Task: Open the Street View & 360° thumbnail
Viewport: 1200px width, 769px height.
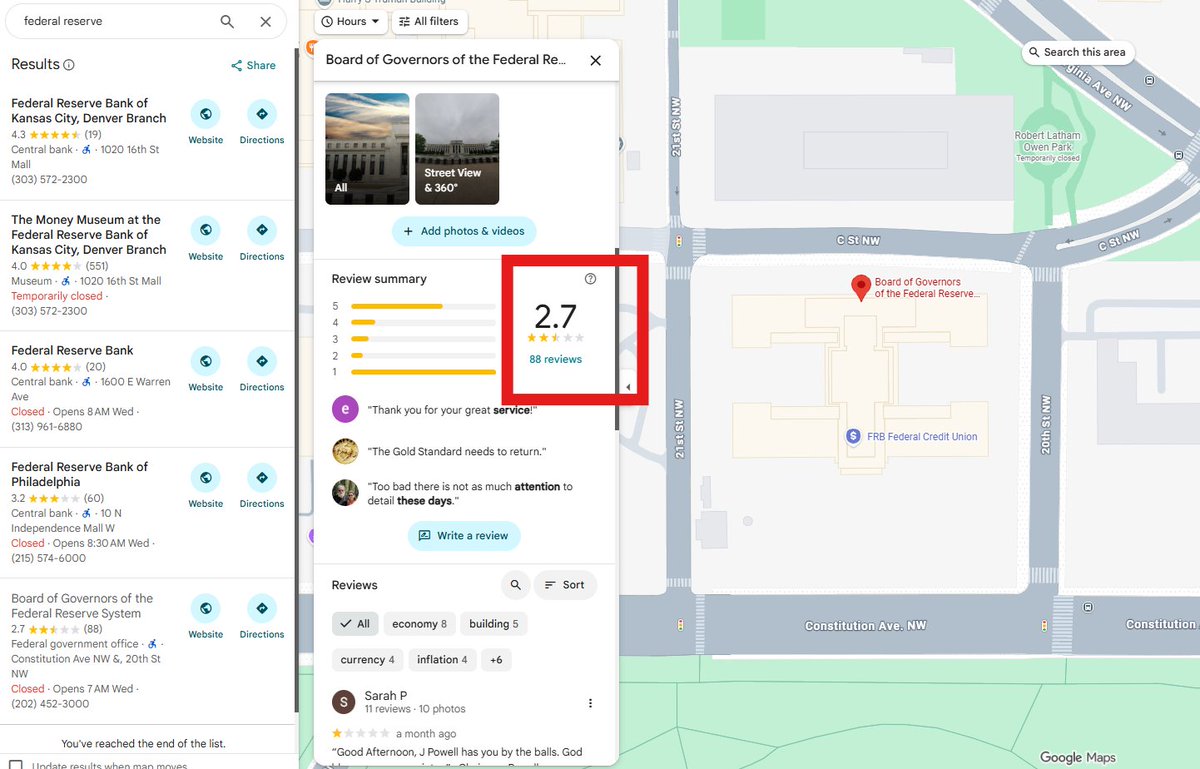Action: (x=457, y=149)
